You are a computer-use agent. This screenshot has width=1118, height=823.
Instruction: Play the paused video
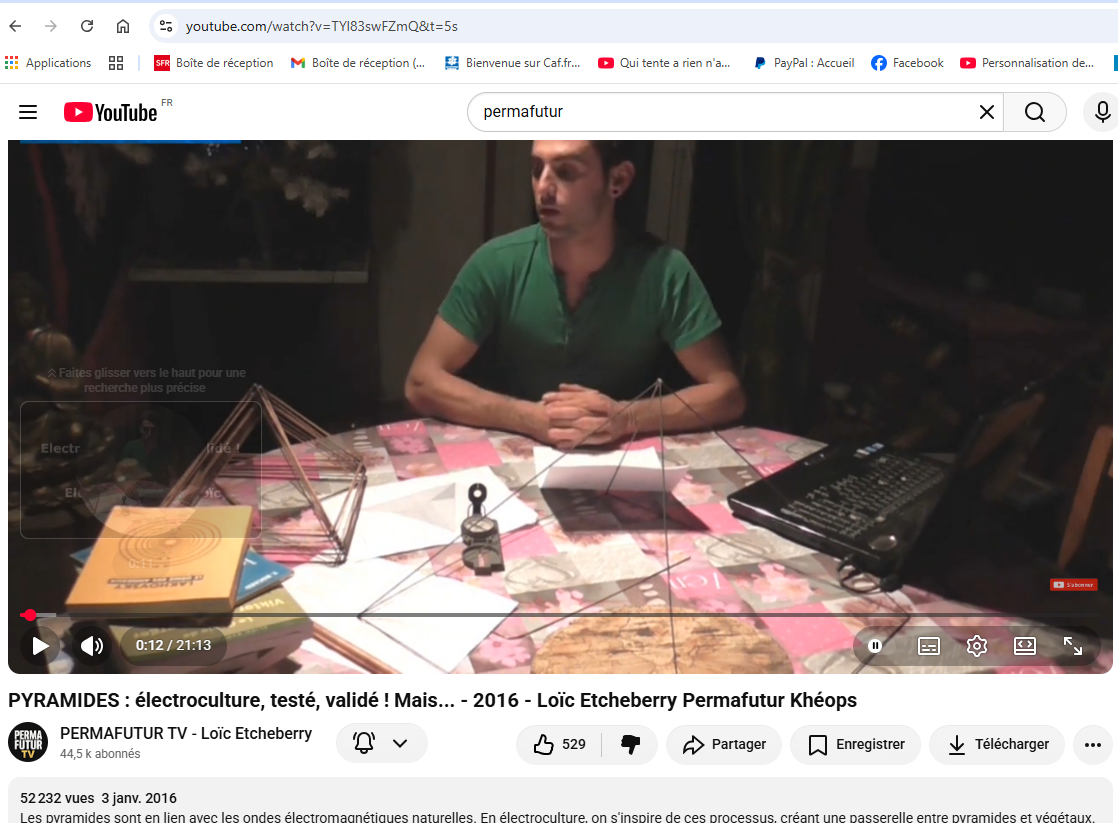coord(41,646)
